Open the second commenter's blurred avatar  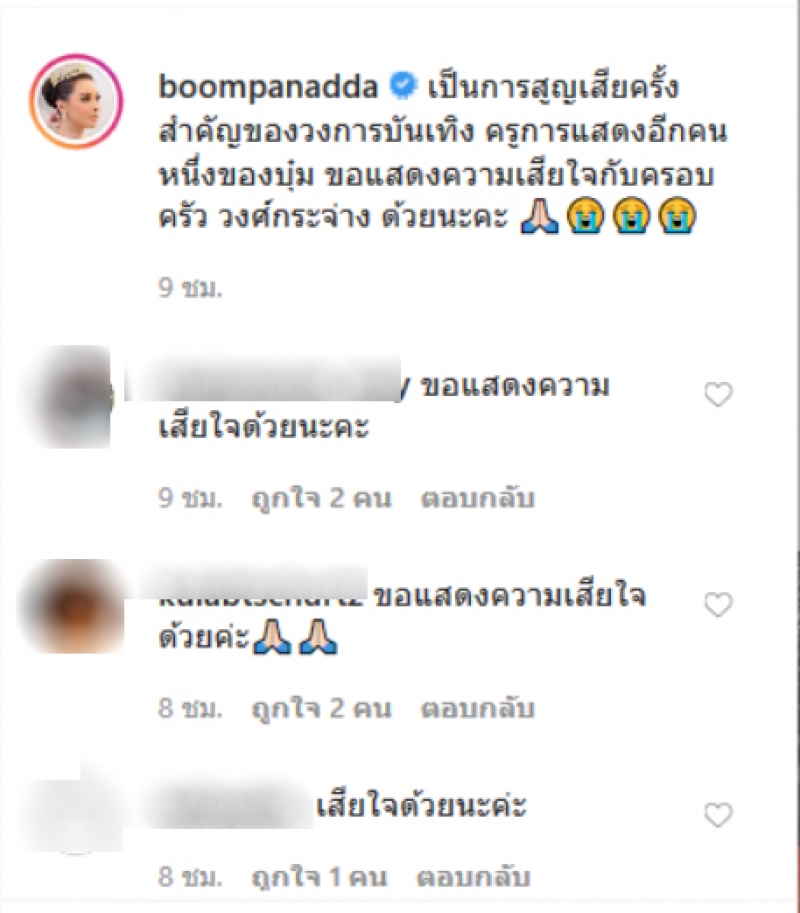click(x=73, y=606)
